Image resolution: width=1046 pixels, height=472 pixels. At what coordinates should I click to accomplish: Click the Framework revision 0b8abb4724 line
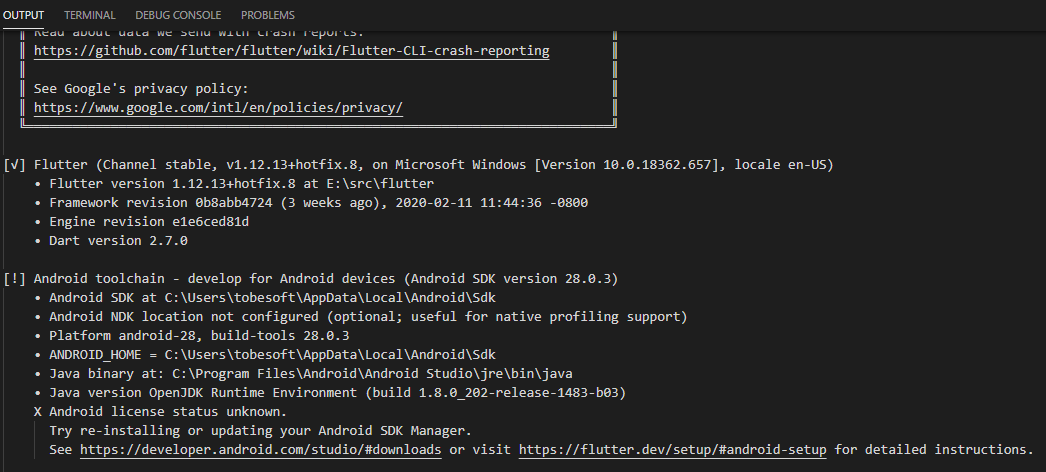click(x=311, y=203)
